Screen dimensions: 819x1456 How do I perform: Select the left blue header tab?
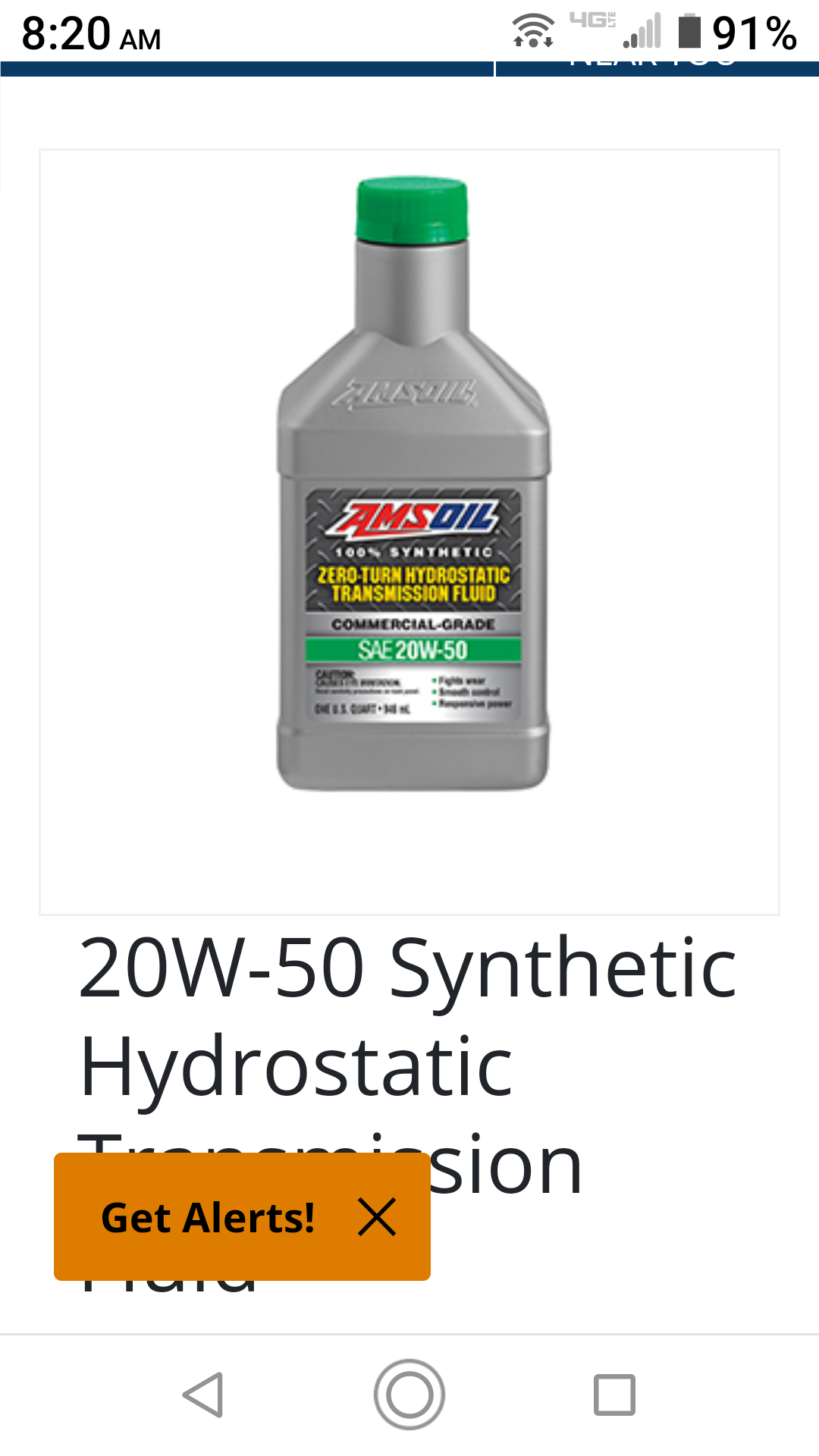247,68
